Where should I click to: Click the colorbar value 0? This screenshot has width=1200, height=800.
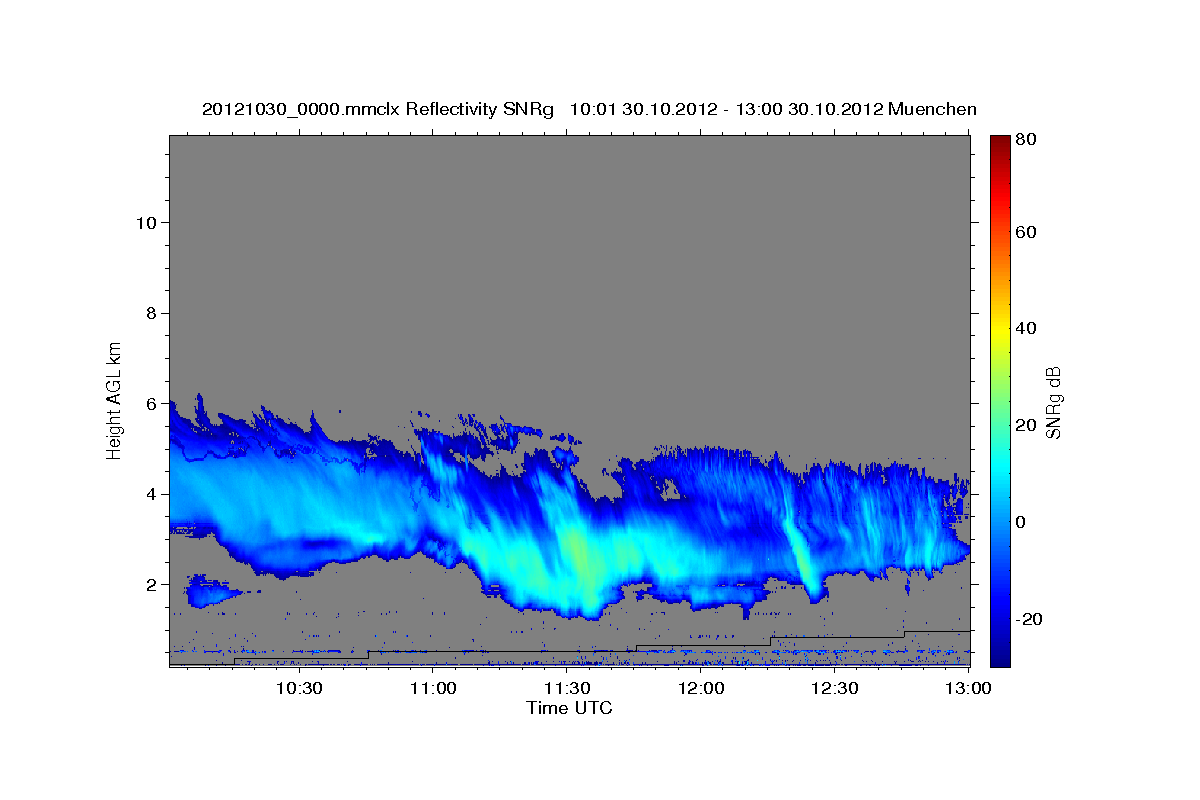coord(1021,522)
